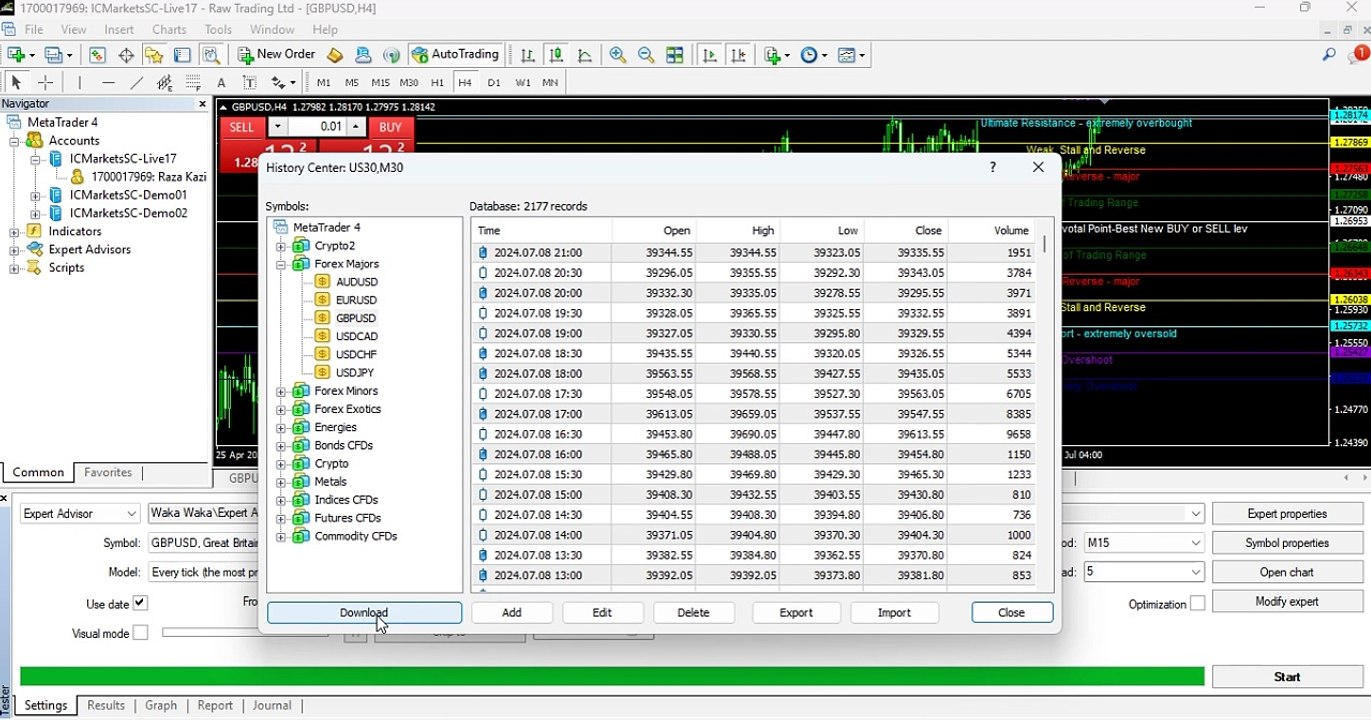Click the Export button
Screen dimensions: 1371x720
coord(796,613)
